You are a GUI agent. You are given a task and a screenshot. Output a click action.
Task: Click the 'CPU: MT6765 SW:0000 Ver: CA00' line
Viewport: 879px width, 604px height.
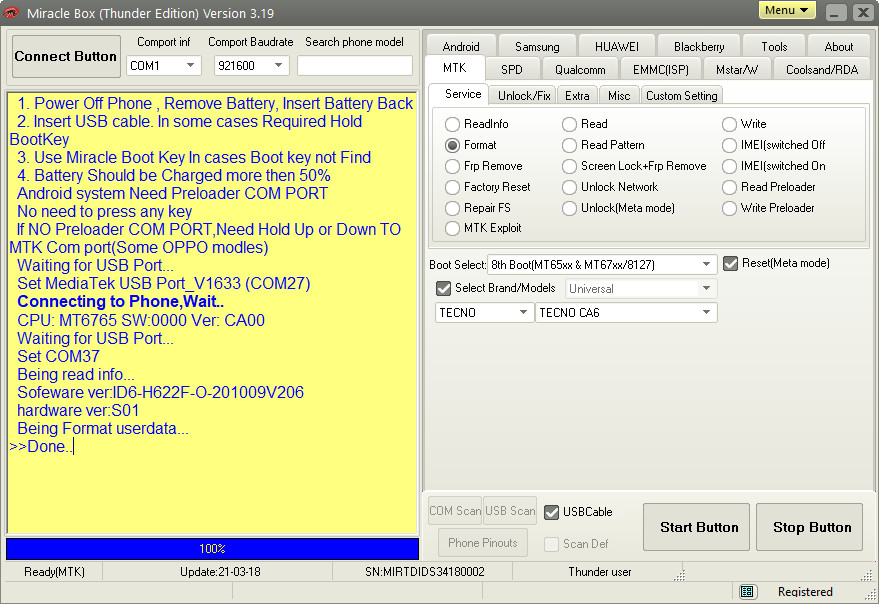pyautogui.click(x=141, y=320)
